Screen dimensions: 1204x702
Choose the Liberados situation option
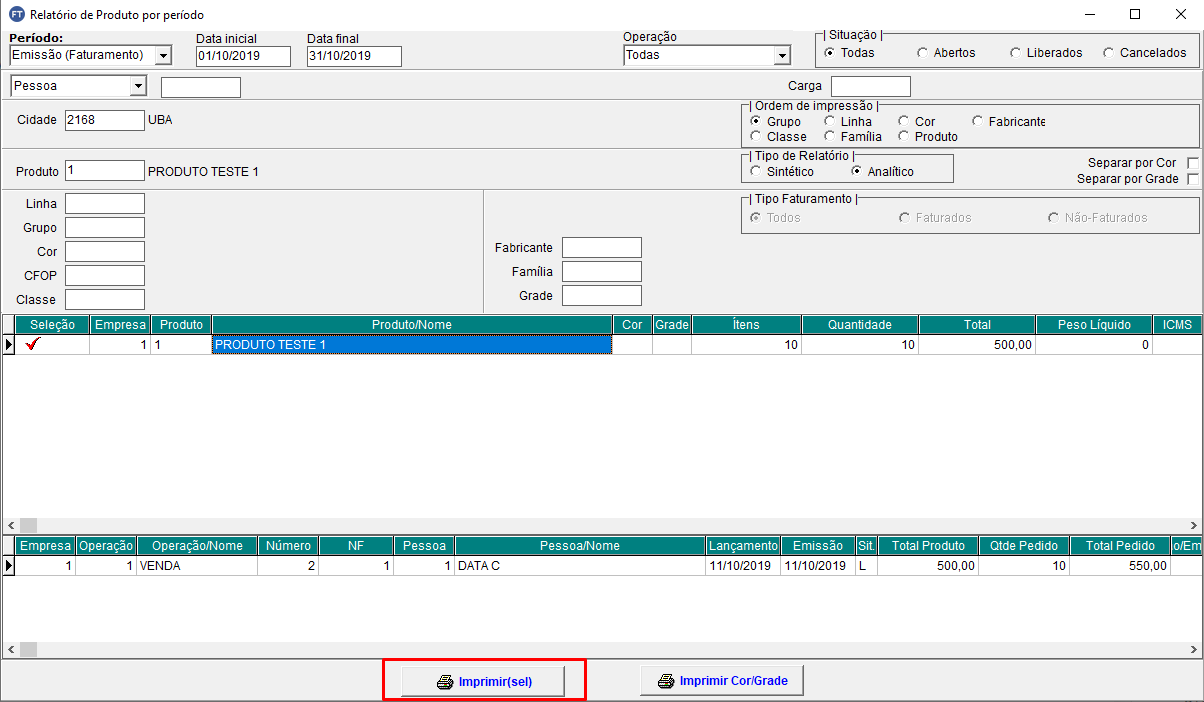pos(1016,53)
